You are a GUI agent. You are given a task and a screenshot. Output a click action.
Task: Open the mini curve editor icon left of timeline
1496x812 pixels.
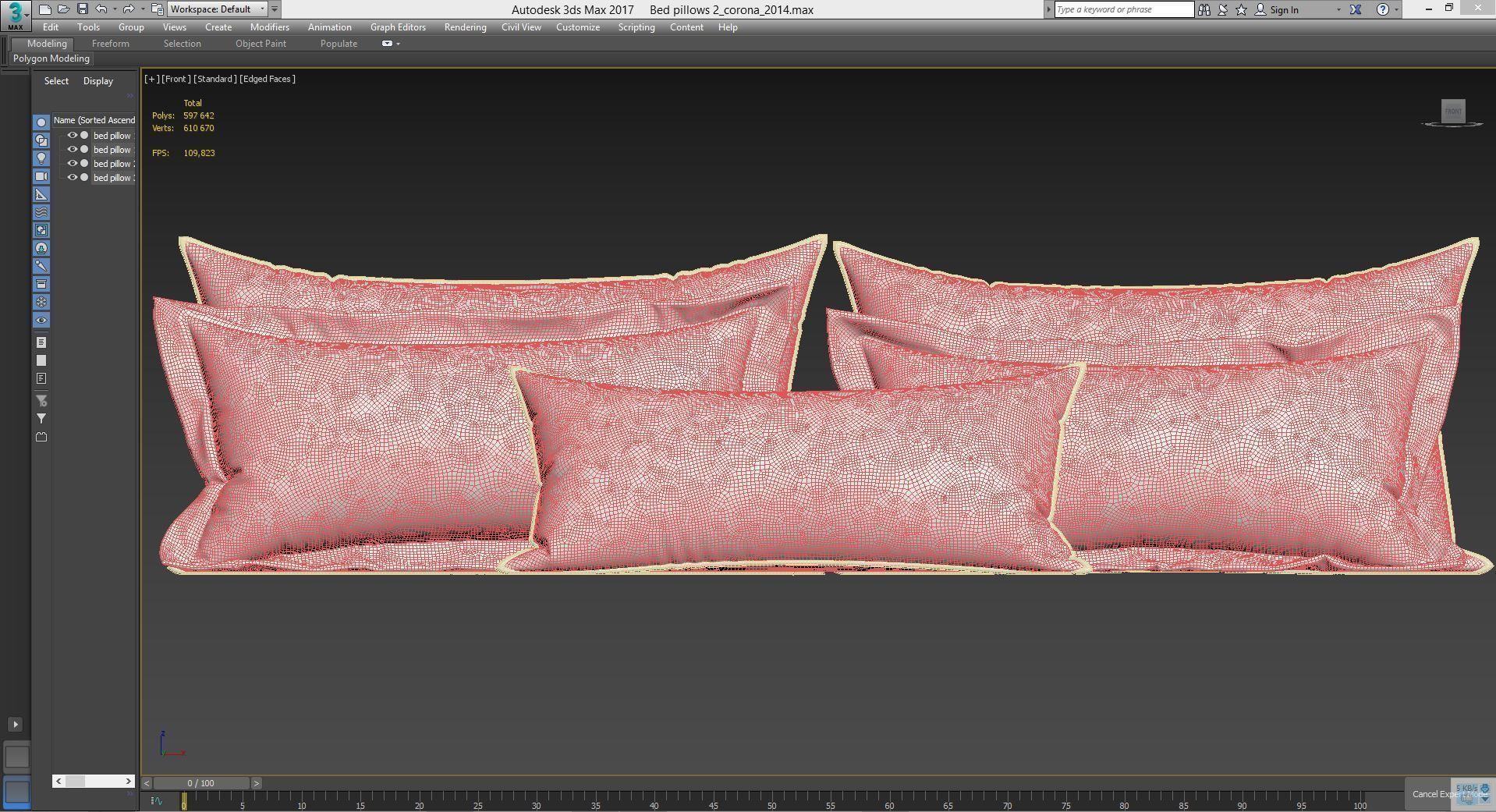click(x=157, y=801)
